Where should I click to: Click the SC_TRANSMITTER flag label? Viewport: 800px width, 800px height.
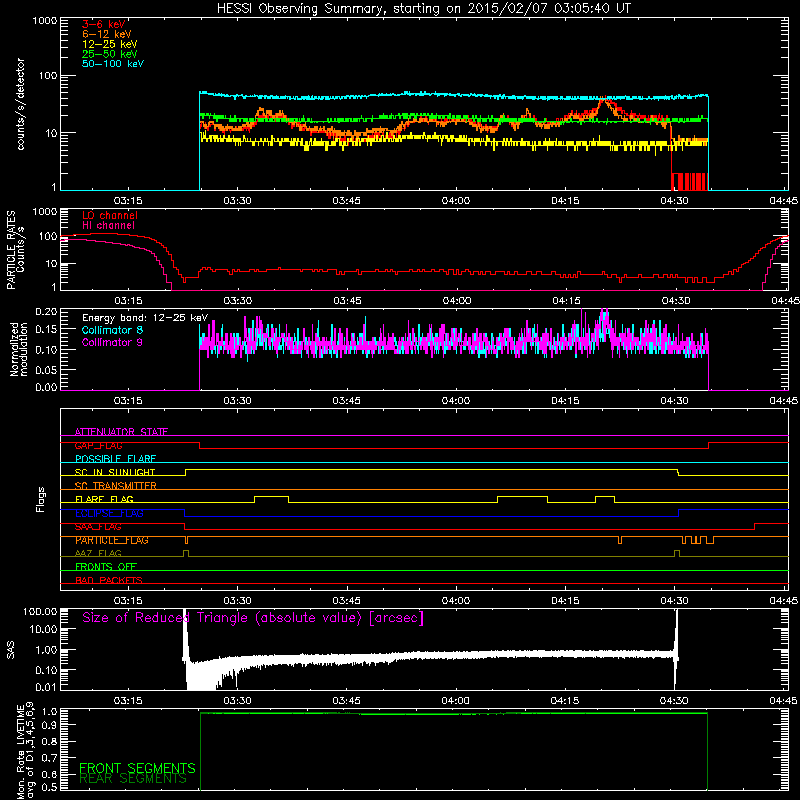[115, 486]
